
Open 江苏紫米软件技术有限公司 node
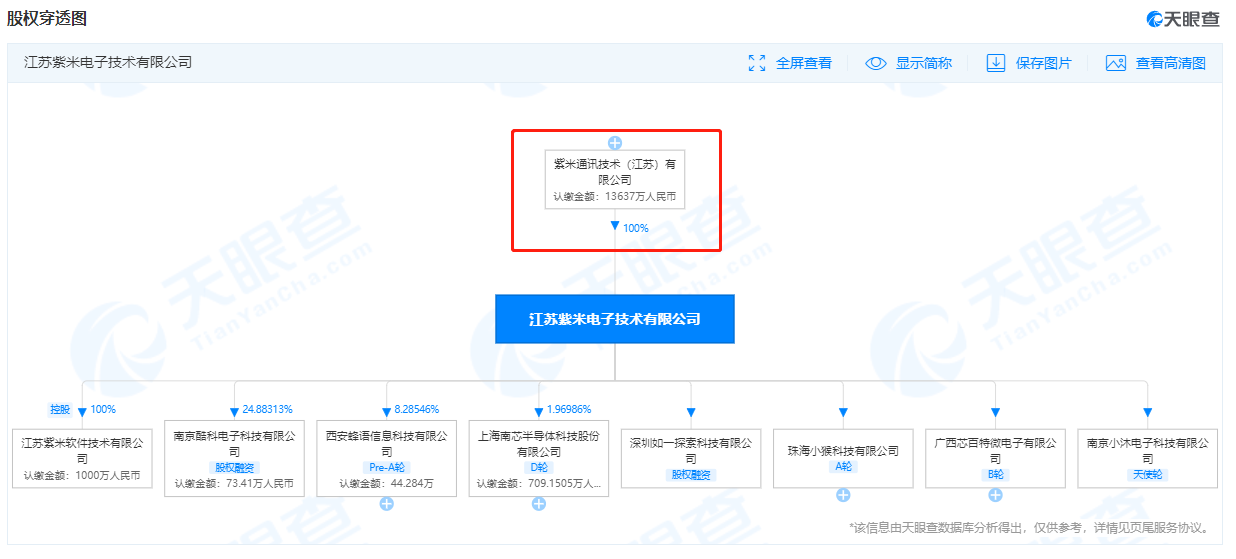click(82, 458)
